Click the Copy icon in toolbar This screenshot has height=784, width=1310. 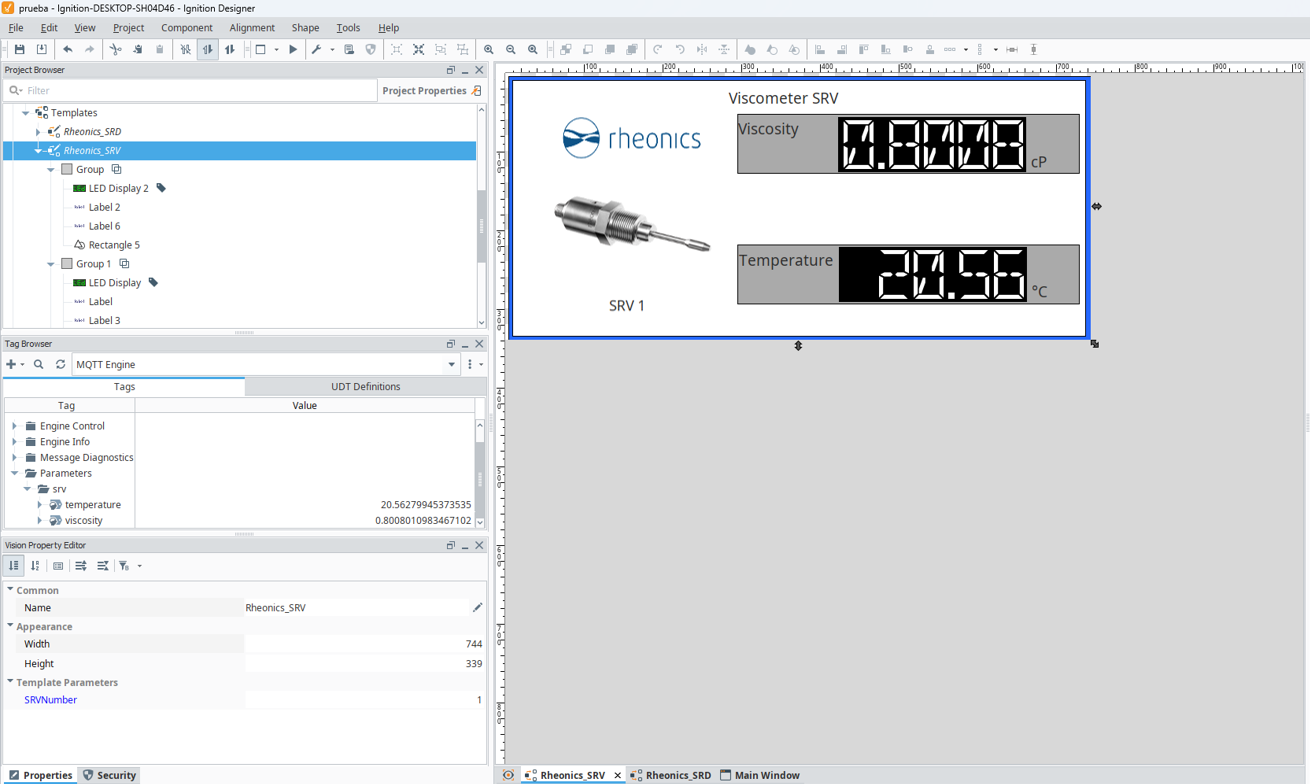pyautogui.click(x=137, y=49)
